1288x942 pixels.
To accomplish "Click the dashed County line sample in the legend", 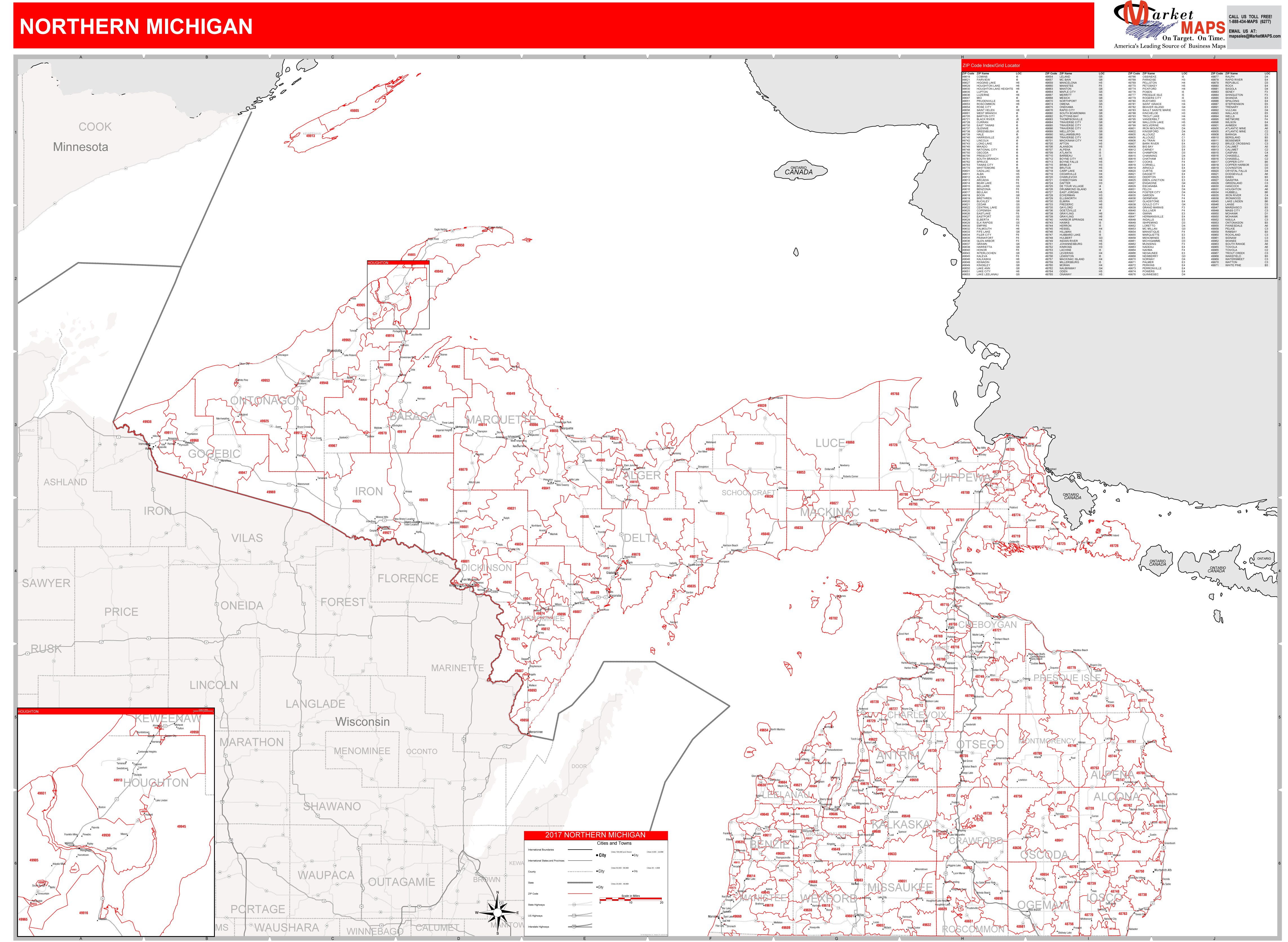I will click(x=580, y=872).
